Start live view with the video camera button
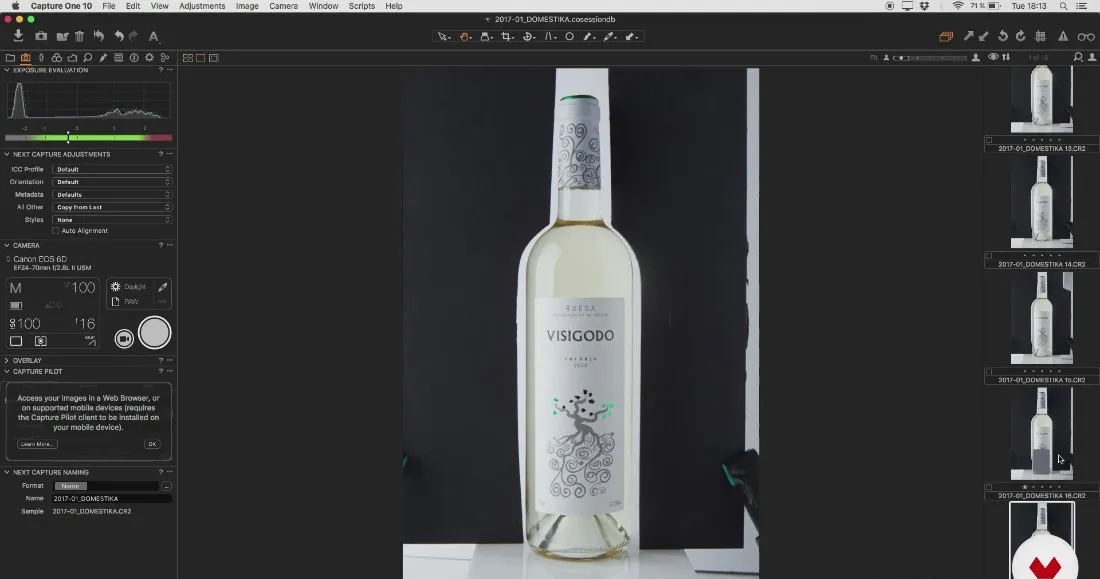This screenshot has width=1100, height=579. point(124,339)
